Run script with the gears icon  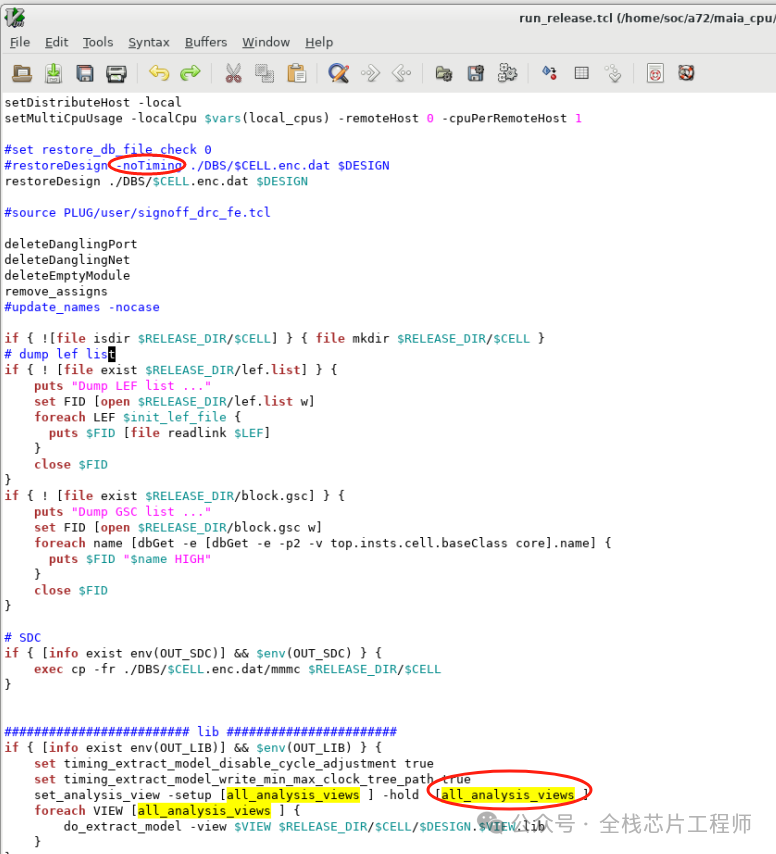coord(508,73)
